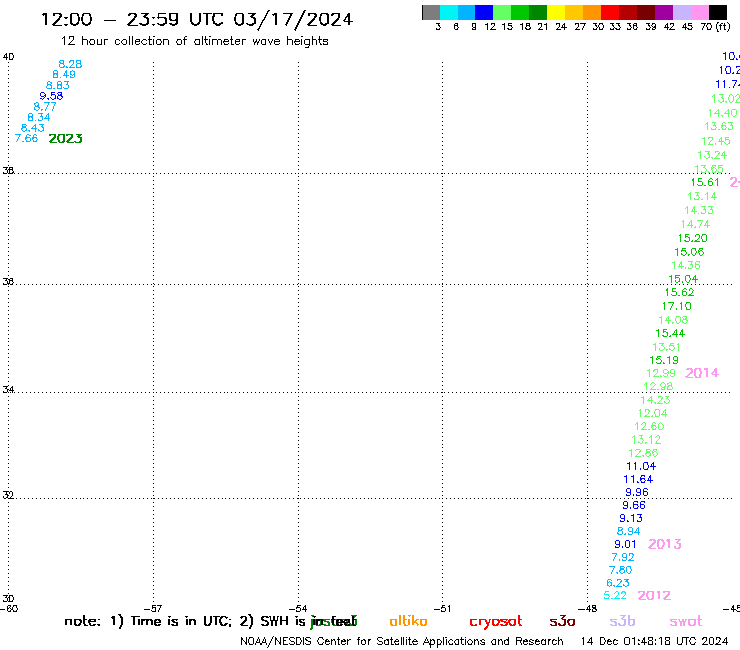Click the 15.20 wave height value
This screenshot has height=650, width=740.
[x=692, y=238]
